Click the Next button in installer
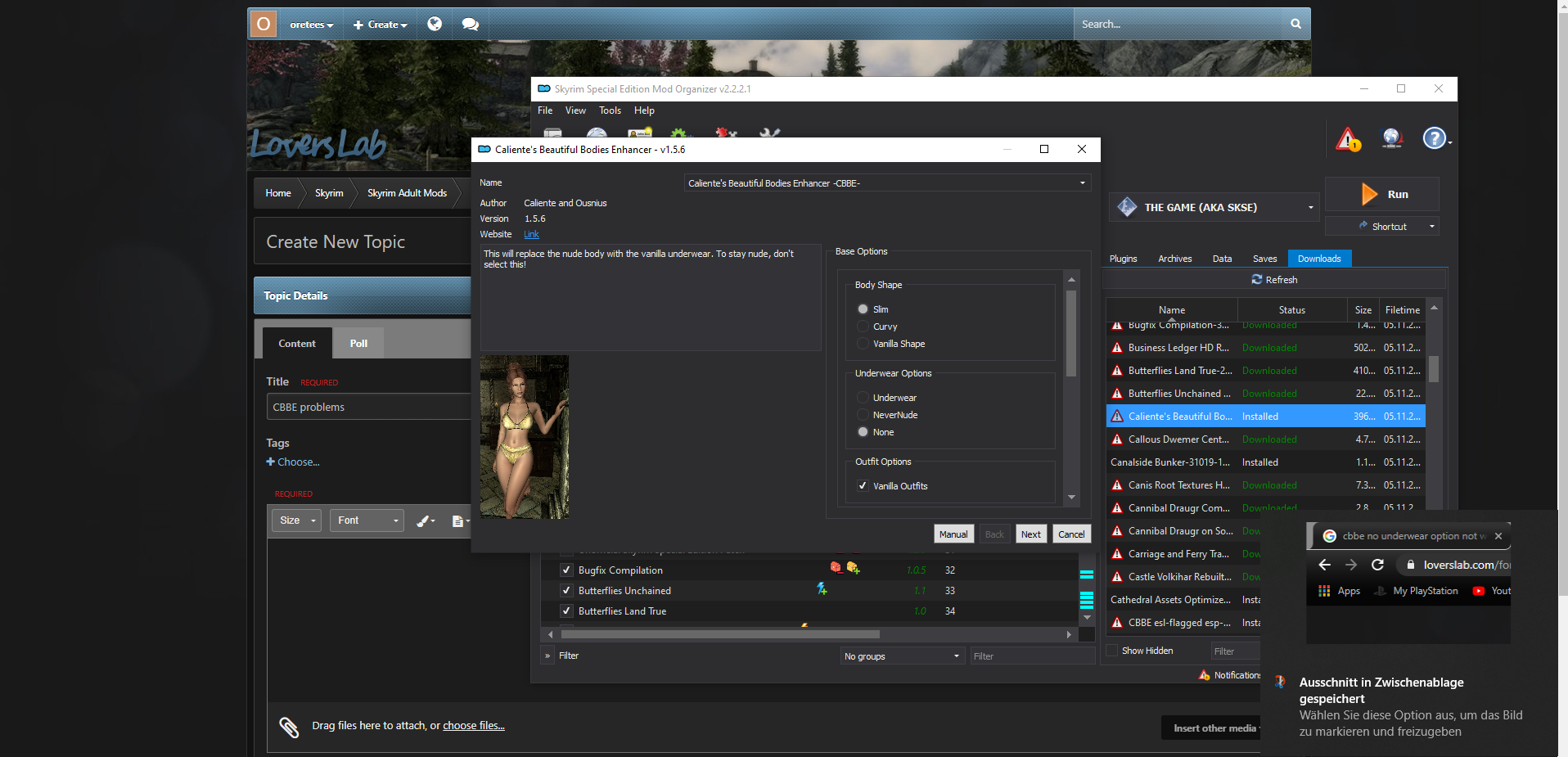 point(1031,534)
